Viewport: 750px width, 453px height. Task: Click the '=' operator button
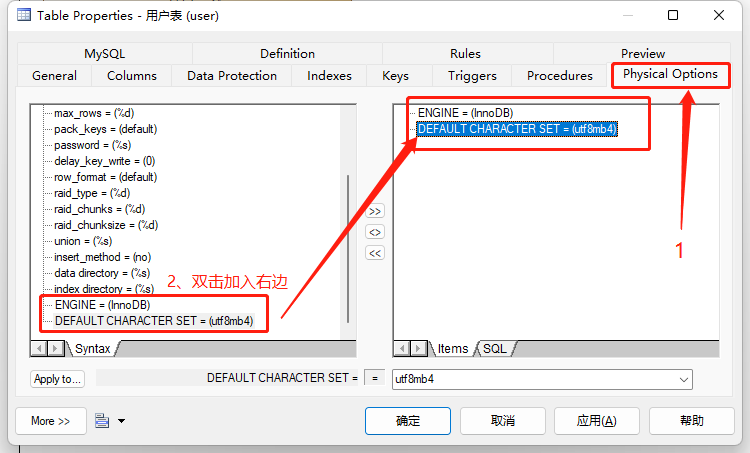(x=375, y=378)
